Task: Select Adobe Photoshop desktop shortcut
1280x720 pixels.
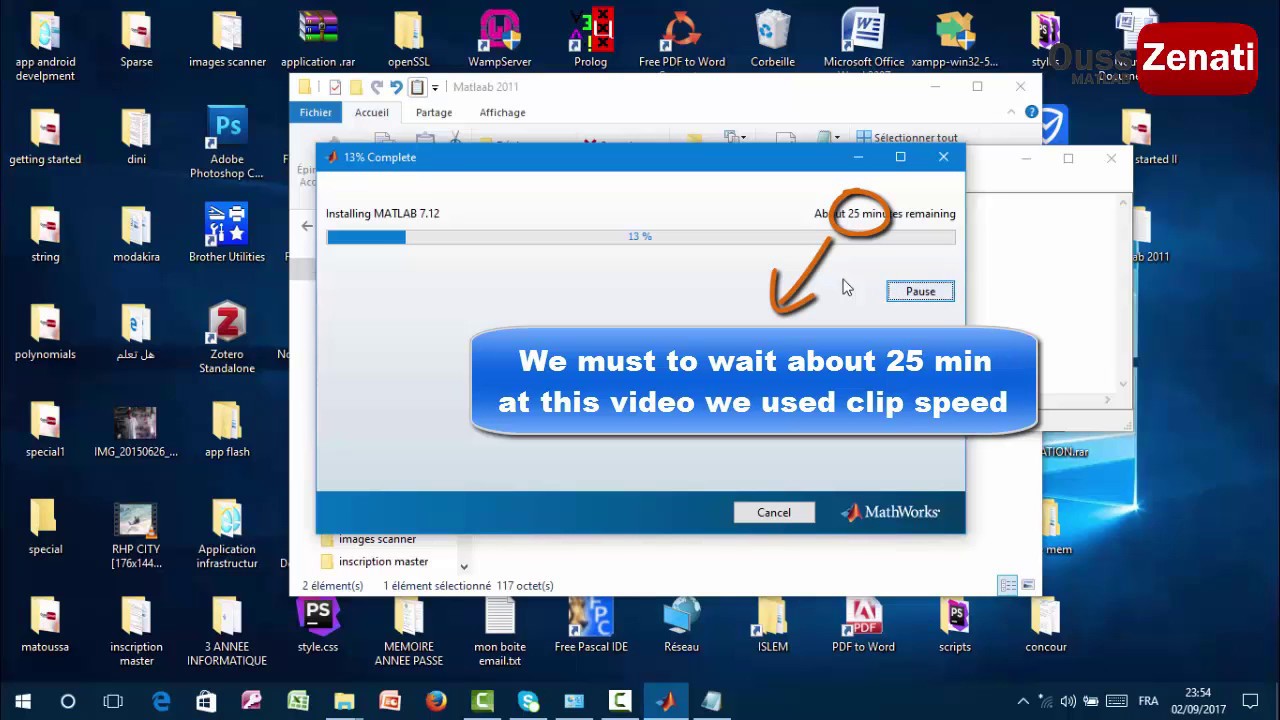Action: click(x=227, y=144)
